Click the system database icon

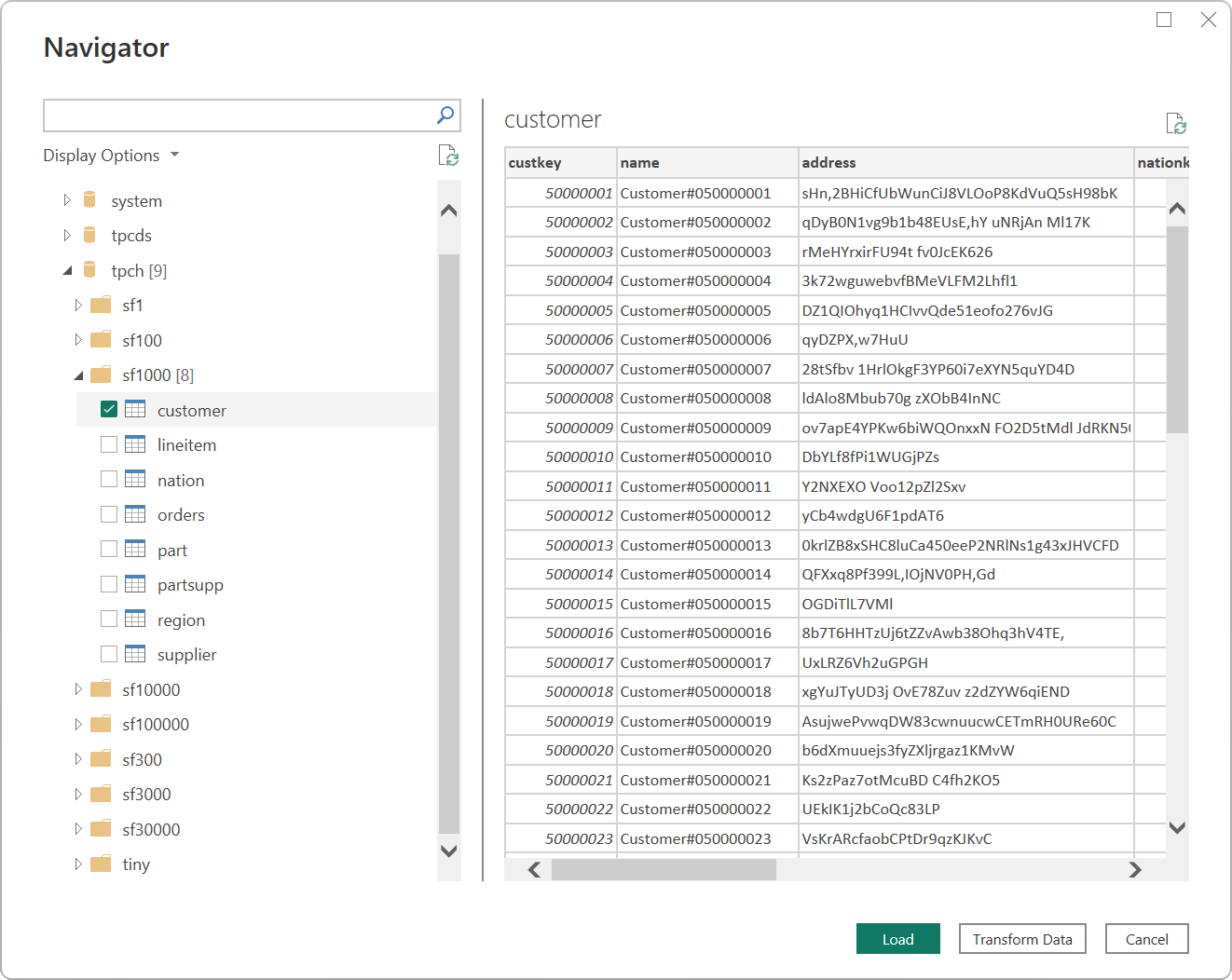(89, 200)
